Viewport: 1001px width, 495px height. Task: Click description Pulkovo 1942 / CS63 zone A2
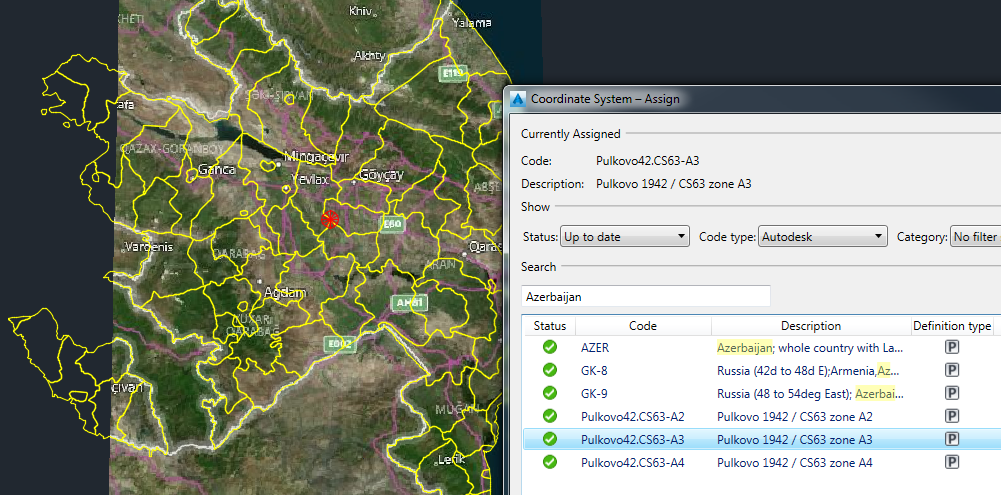[795, 416]
